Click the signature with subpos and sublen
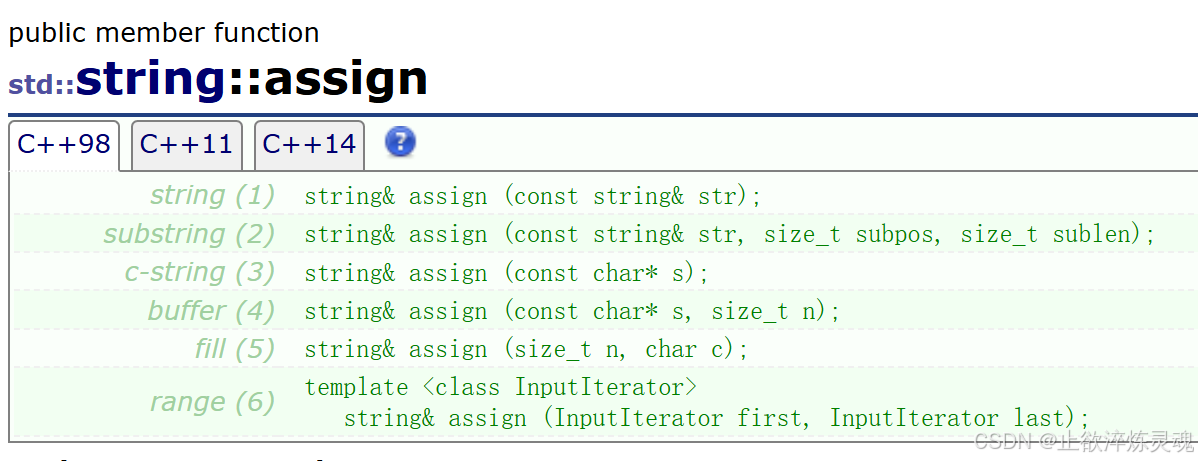Image resolution: width=1198 pixels, height=461 pixels. pos(730,235)
